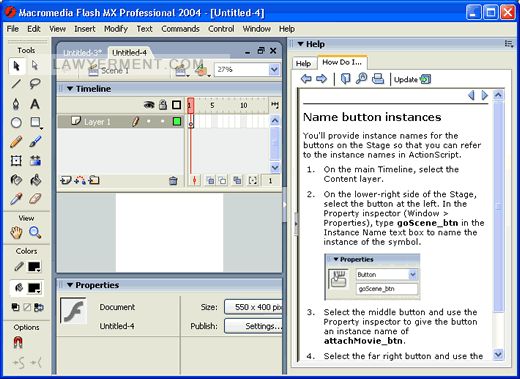Select the Free Transform tool

tap(16, 161)
